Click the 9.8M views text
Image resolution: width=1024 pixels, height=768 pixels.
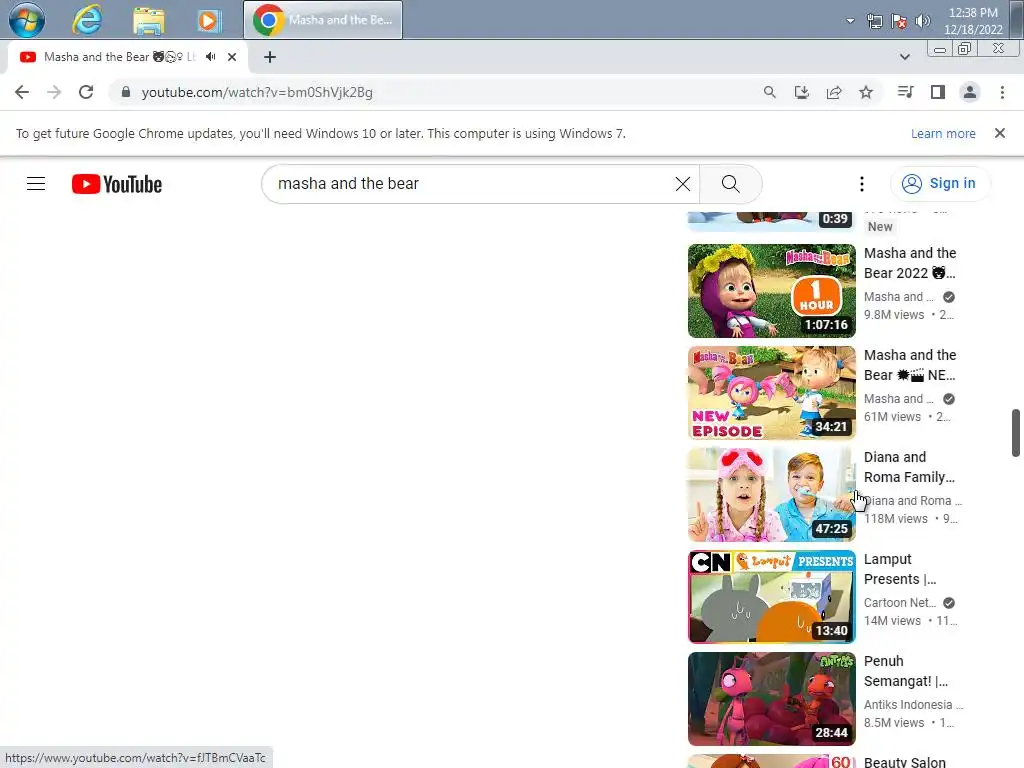894,315
